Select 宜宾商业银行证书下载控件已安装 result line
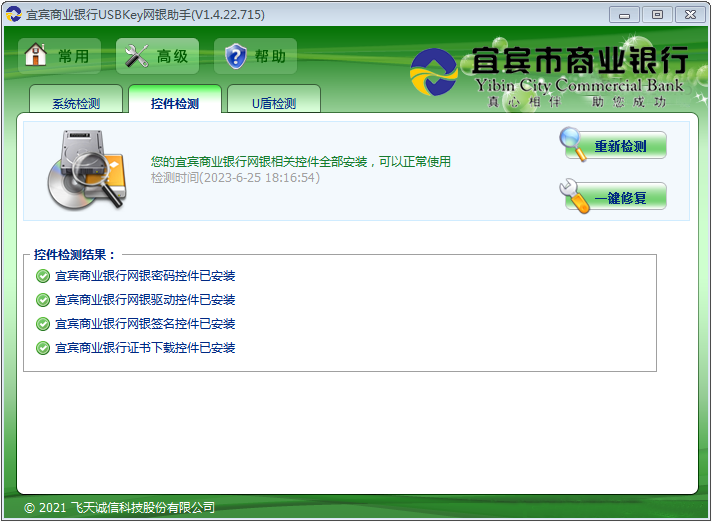This screenshot has height=522, width=712. (x=145, y=348)
